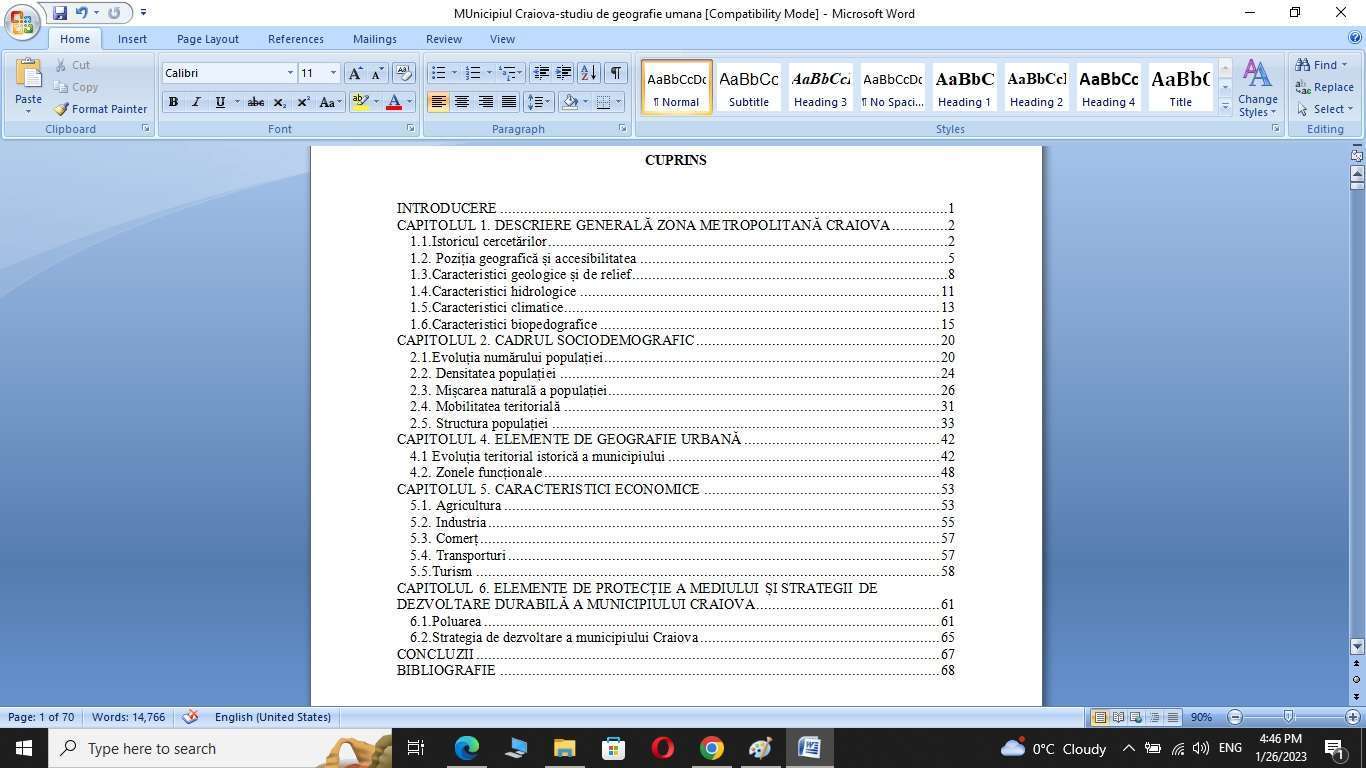The width and height of the screenshot is (1366, 768).
Task: Apply the Heading 1 style
Action: pos(964,87)
